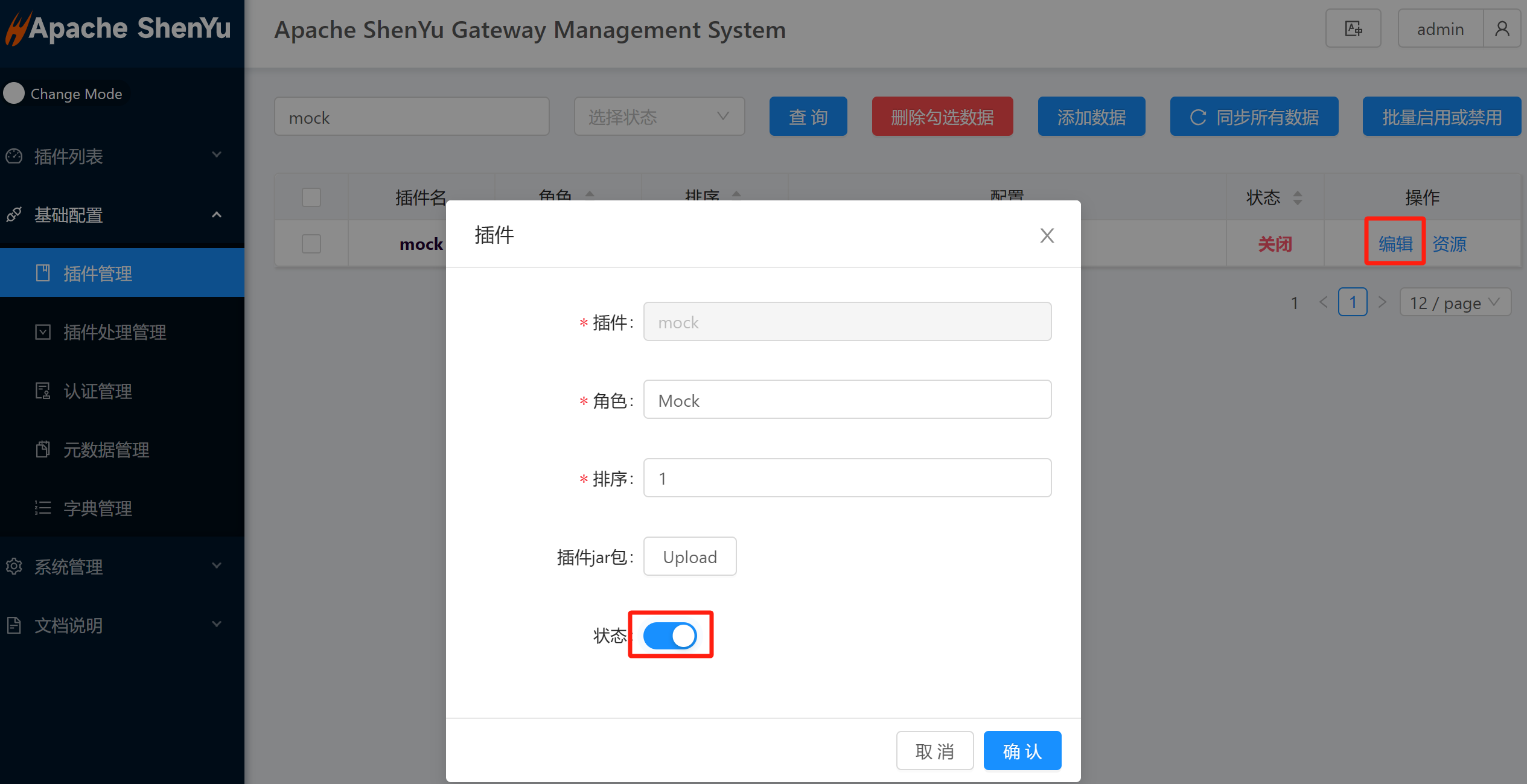
Task: Toggle the 状态 switch in dialog
Action: coord(670,636)
